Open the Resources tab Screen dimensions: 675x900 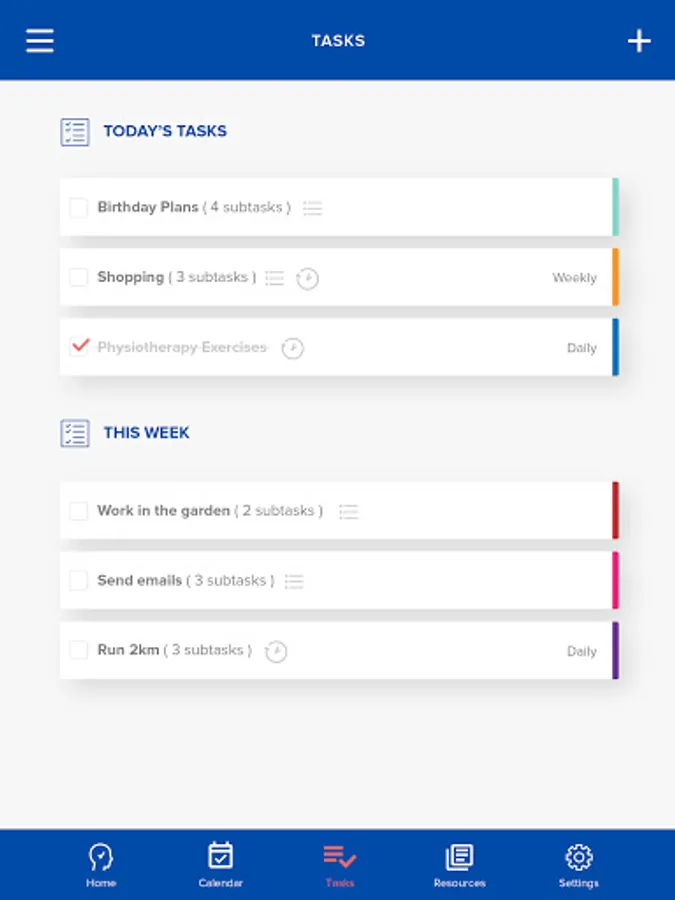(459, 864)
